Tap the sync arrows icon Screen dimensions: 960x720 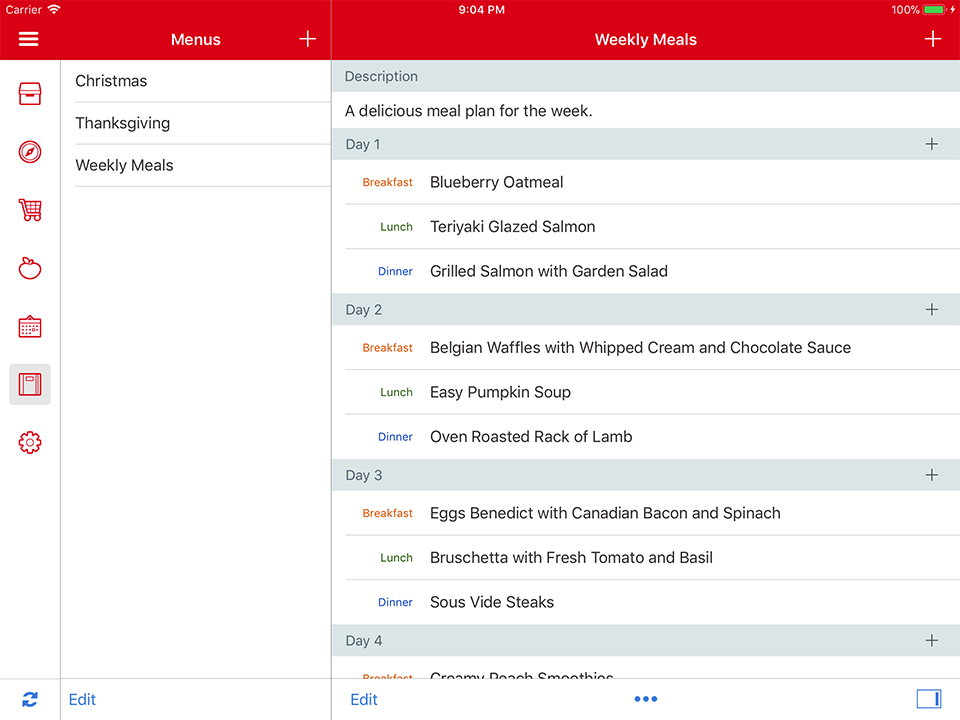(30, 700)
